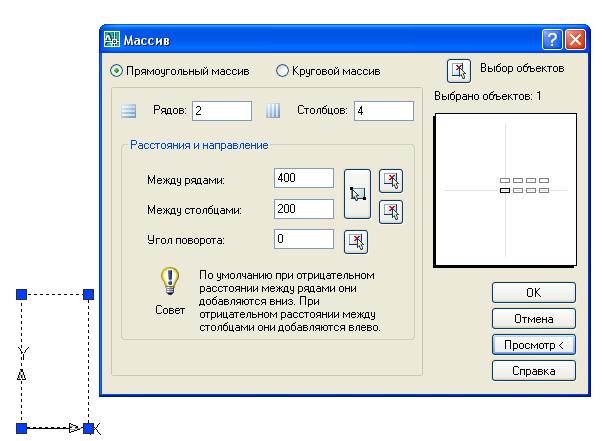Select the Прямоугольный массив radio button
Viewport: 602px width, 441px height.
coord(116,71)
